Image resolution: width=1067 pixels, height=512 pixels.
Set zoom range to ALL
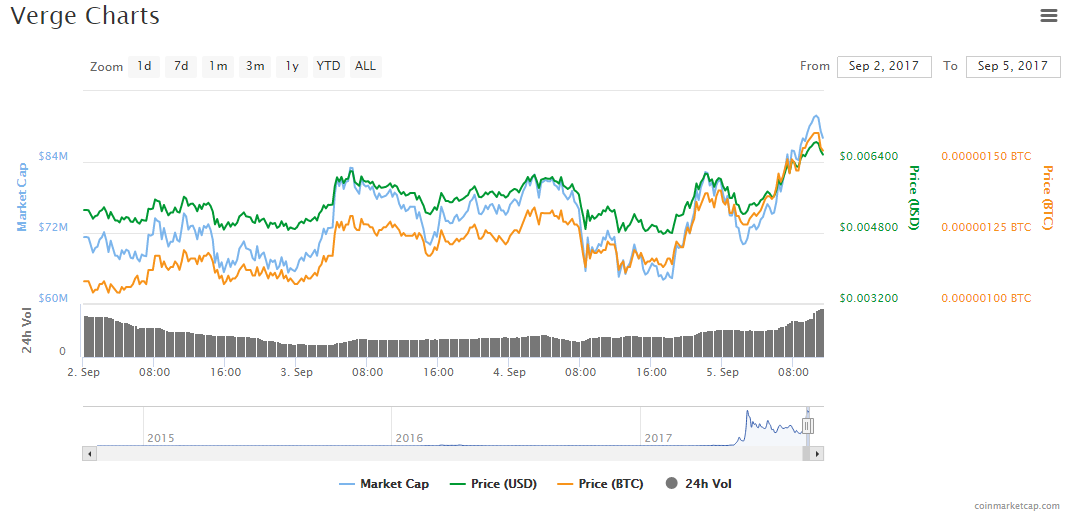(x=365, y=67)
